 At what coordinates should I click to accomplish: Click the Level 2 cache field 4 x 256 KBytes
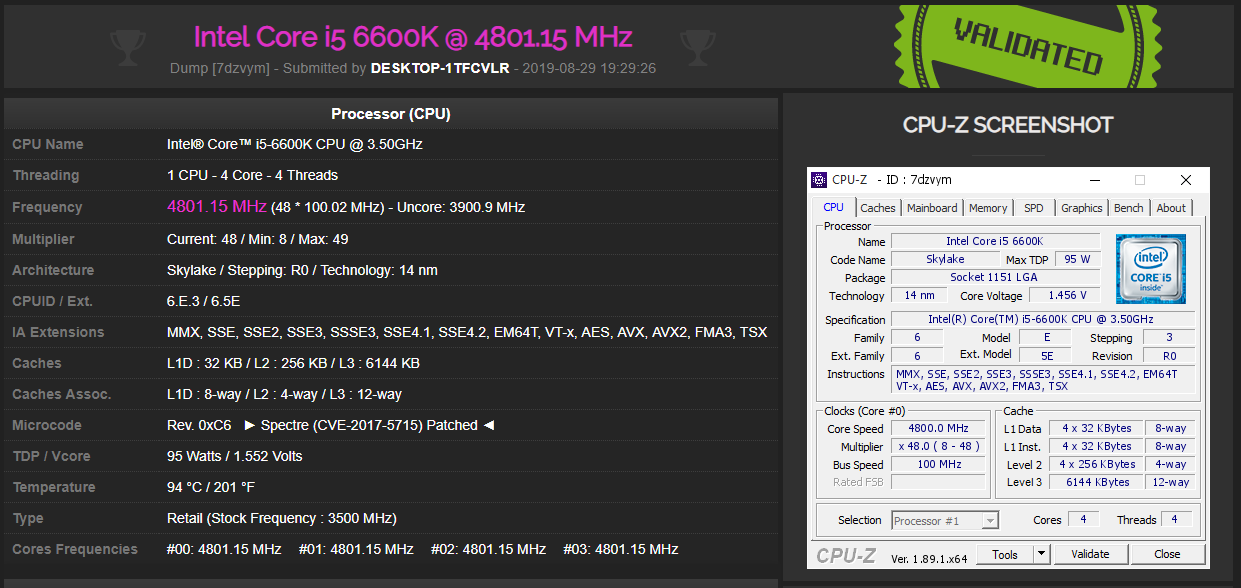(1098, 464)
